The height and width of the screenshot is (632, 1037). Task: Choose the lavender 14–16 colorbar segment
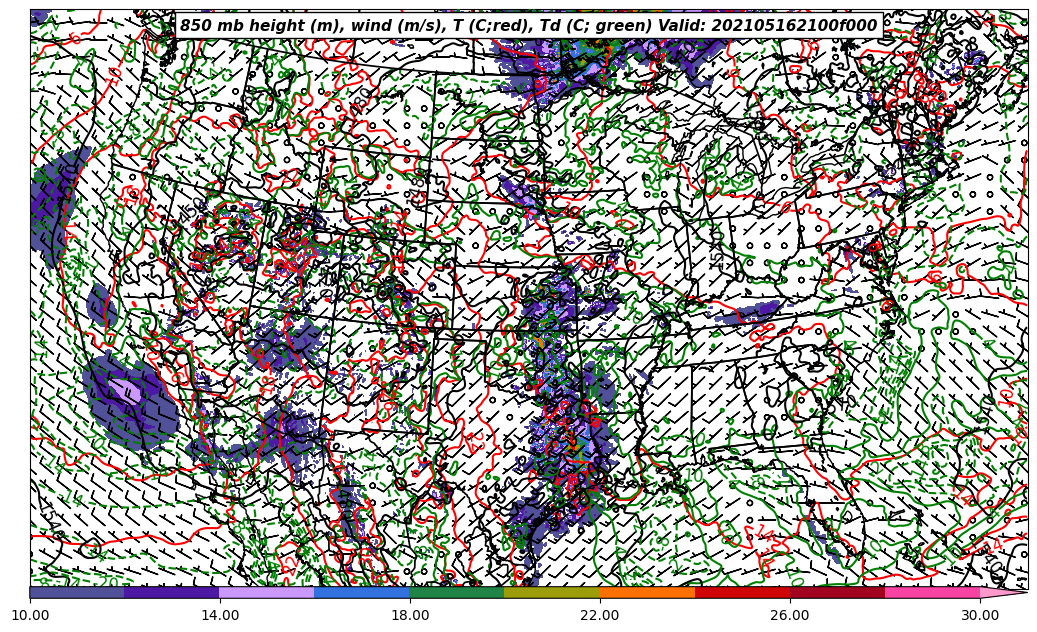pyautogui.click(x=267, y=593)
